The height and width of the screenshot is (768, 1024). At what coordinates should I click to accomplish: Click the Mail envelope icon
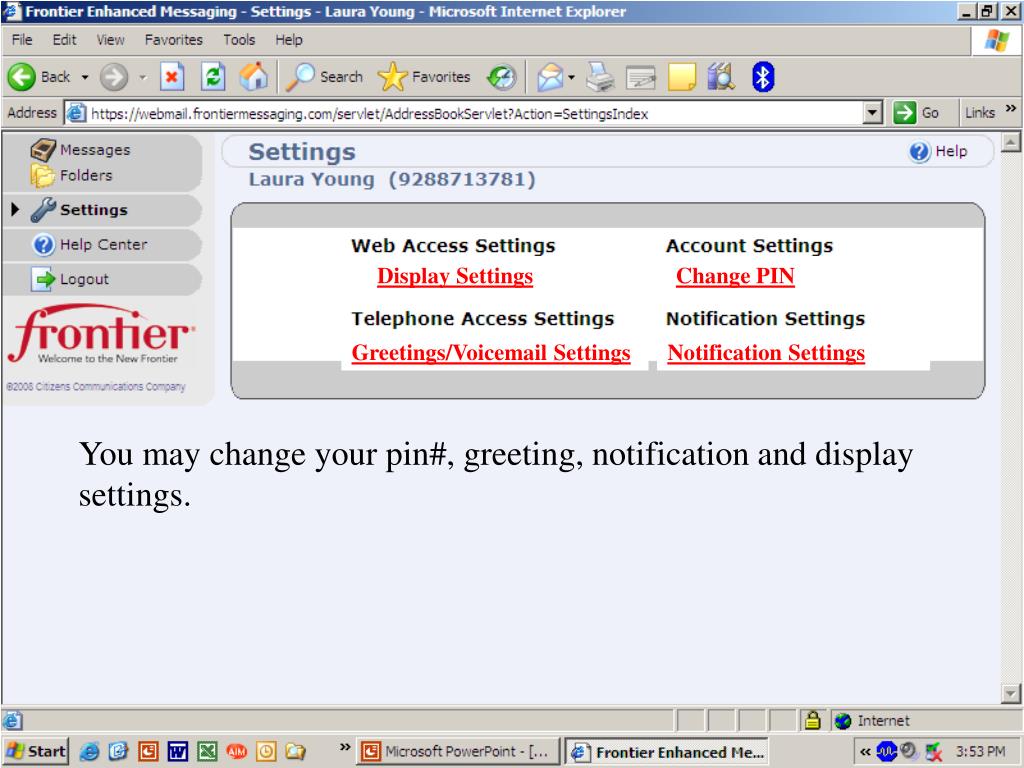550,77
